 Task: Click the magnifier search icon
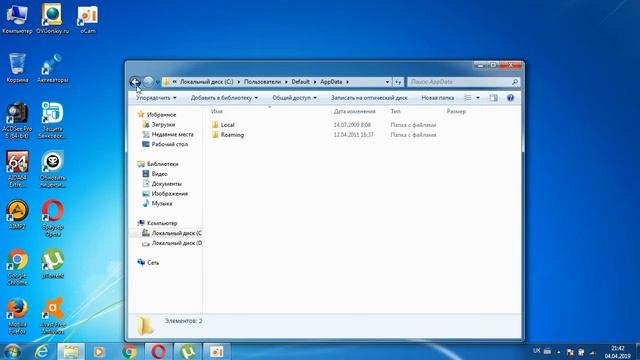515,82
